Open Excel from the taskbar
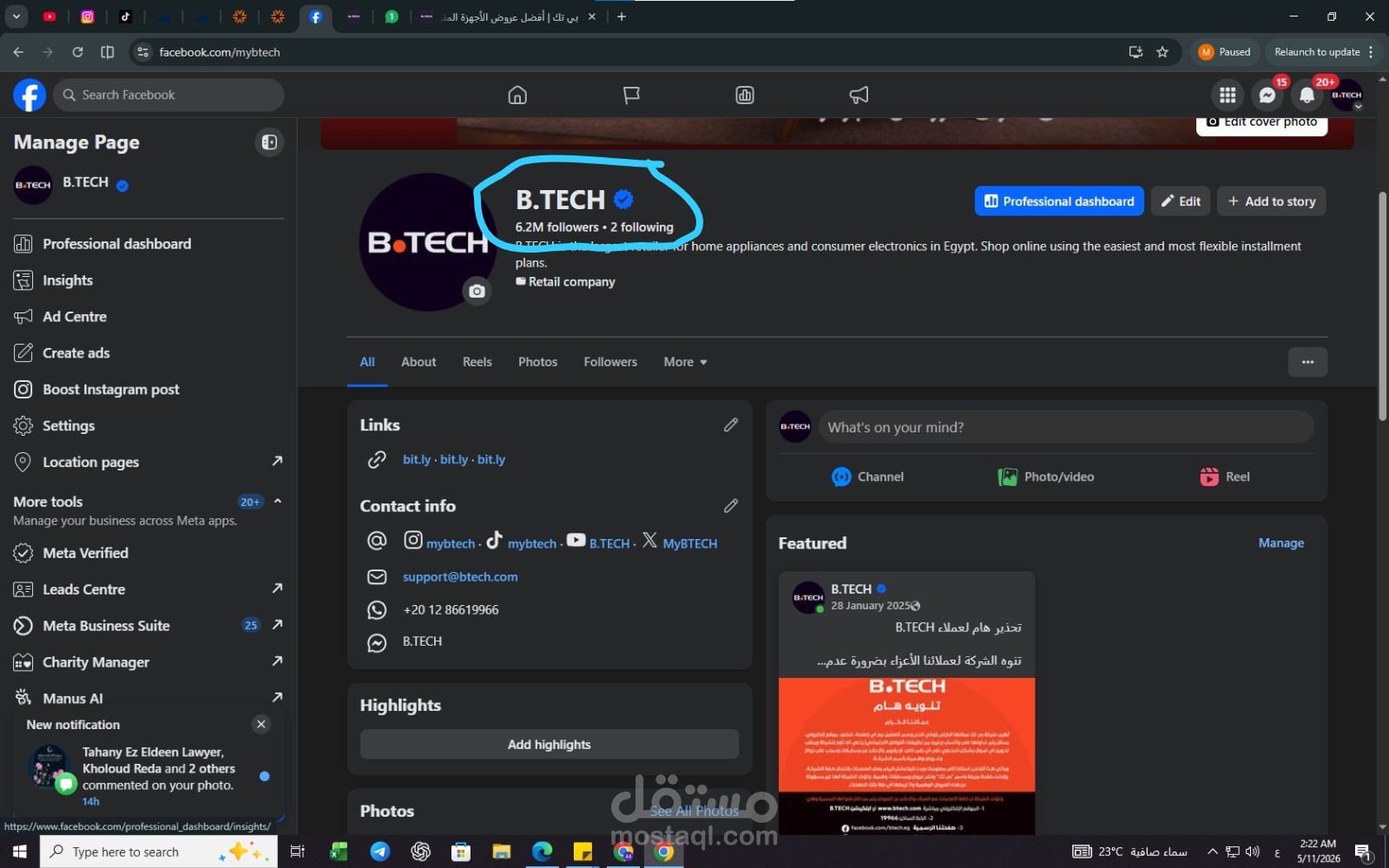The image size is (1389, 868). 339,852
